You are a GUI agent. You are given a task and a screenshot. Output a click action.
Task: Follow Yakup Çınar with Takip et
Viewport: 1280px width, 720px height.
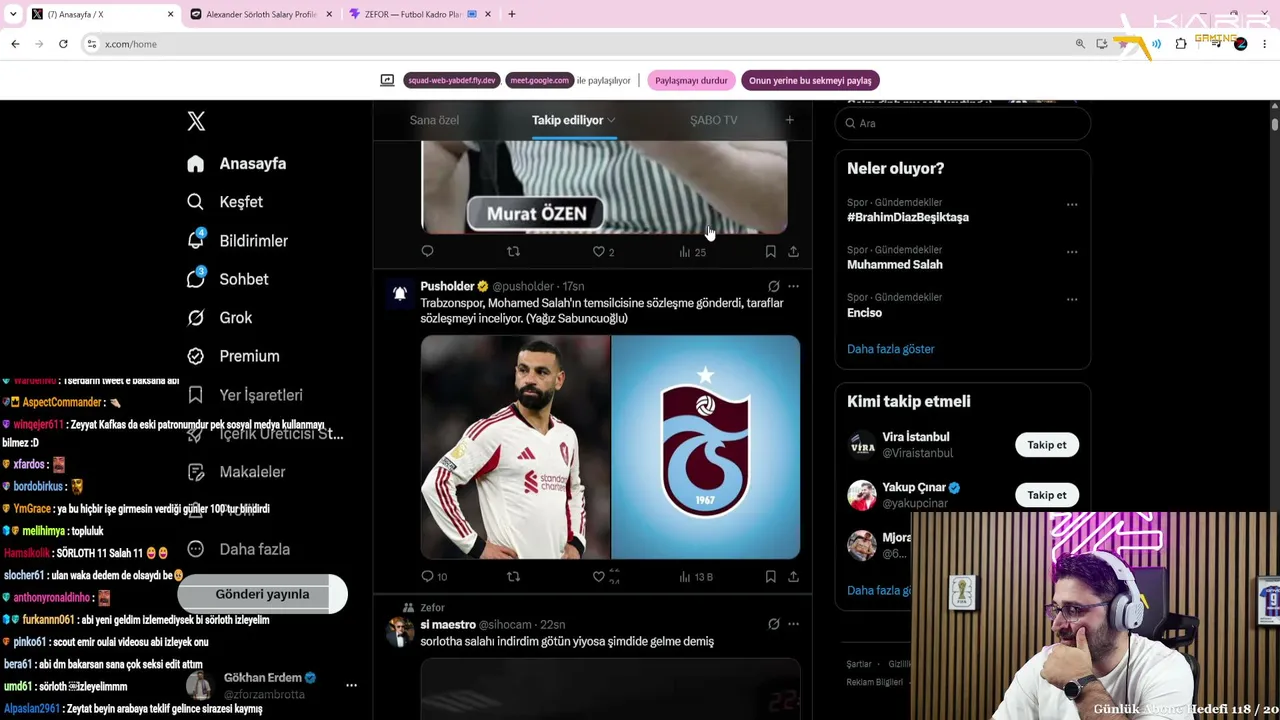[1047, 495]
